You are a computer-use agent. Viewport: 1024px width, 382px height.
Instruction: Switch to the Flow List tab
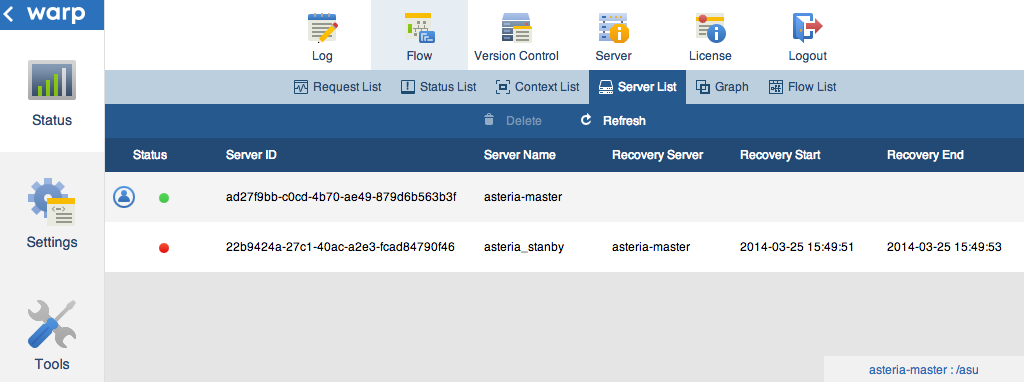pos(802,87)
